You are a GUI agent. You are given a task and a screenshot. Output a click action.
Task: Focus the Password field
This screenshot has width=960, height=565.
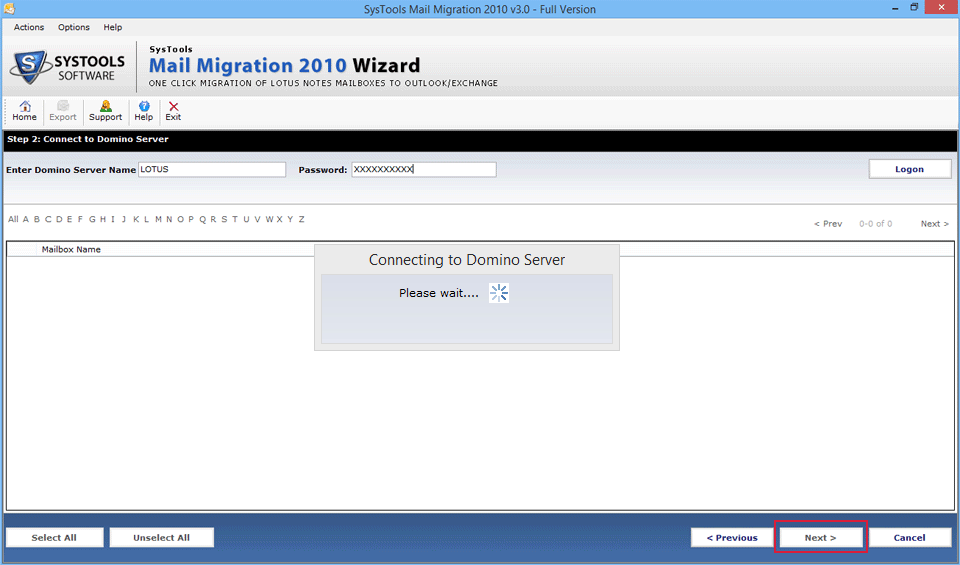(424, 170)
